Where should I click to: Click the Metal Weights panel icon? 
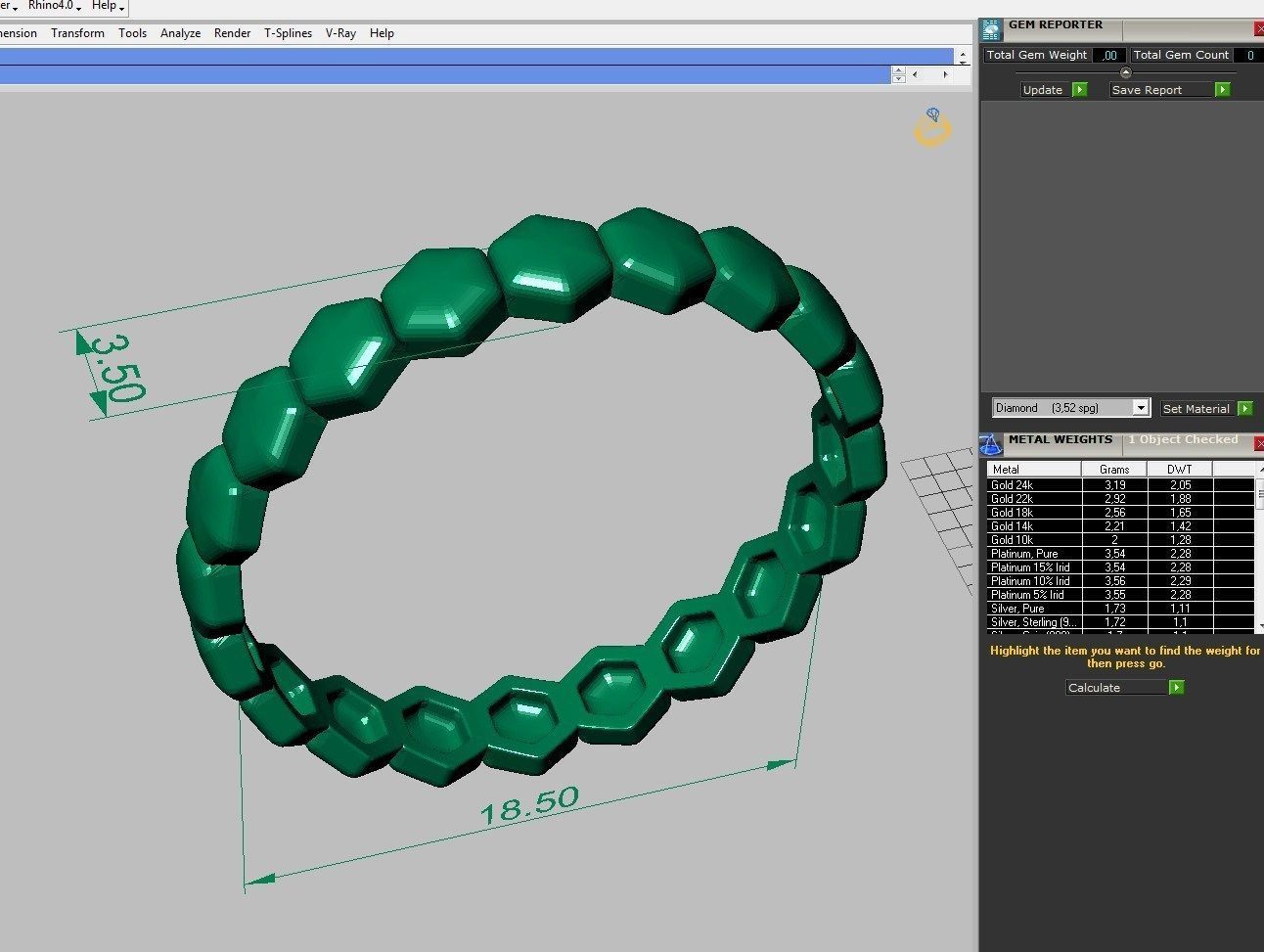(x=991, y=445)
